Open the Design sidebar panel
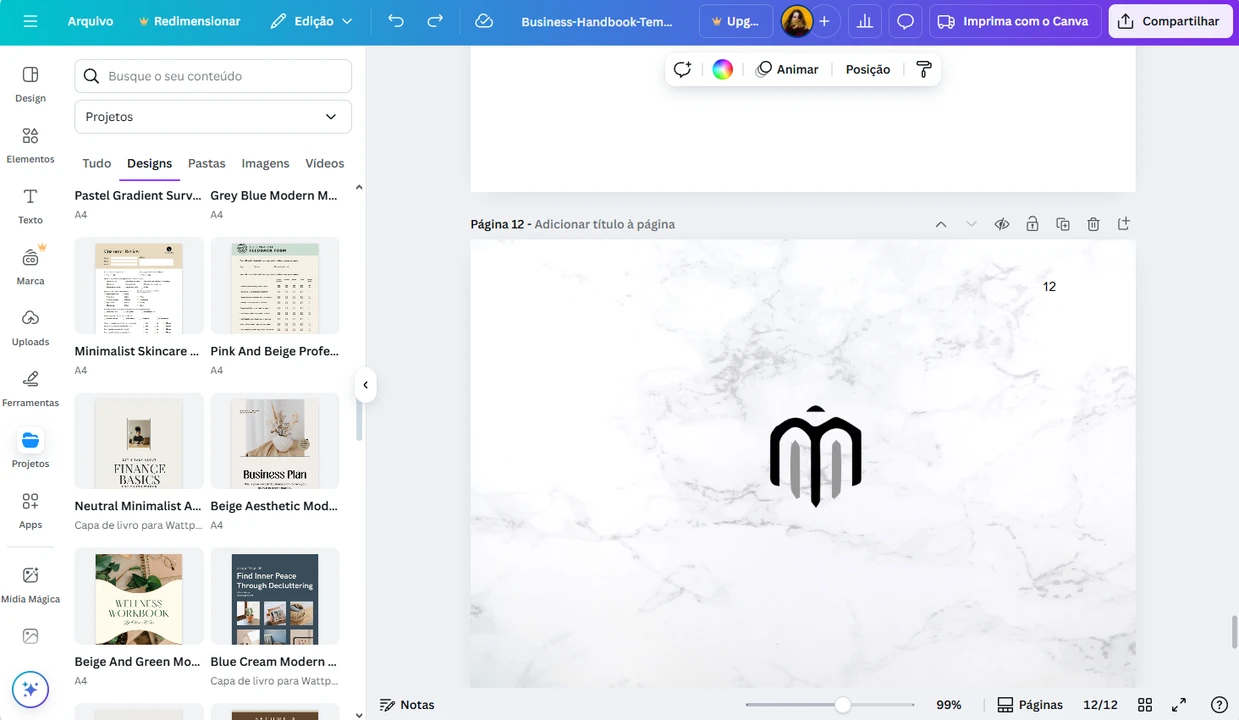 coord(30,84)
